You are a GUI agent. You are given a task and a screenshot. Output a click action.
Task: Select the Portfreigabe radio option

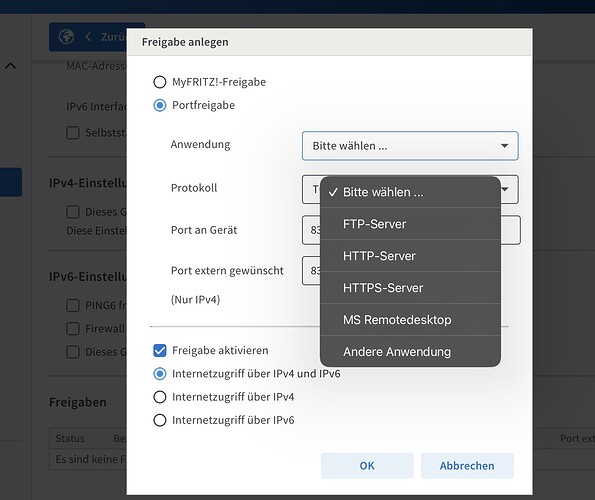160,105
